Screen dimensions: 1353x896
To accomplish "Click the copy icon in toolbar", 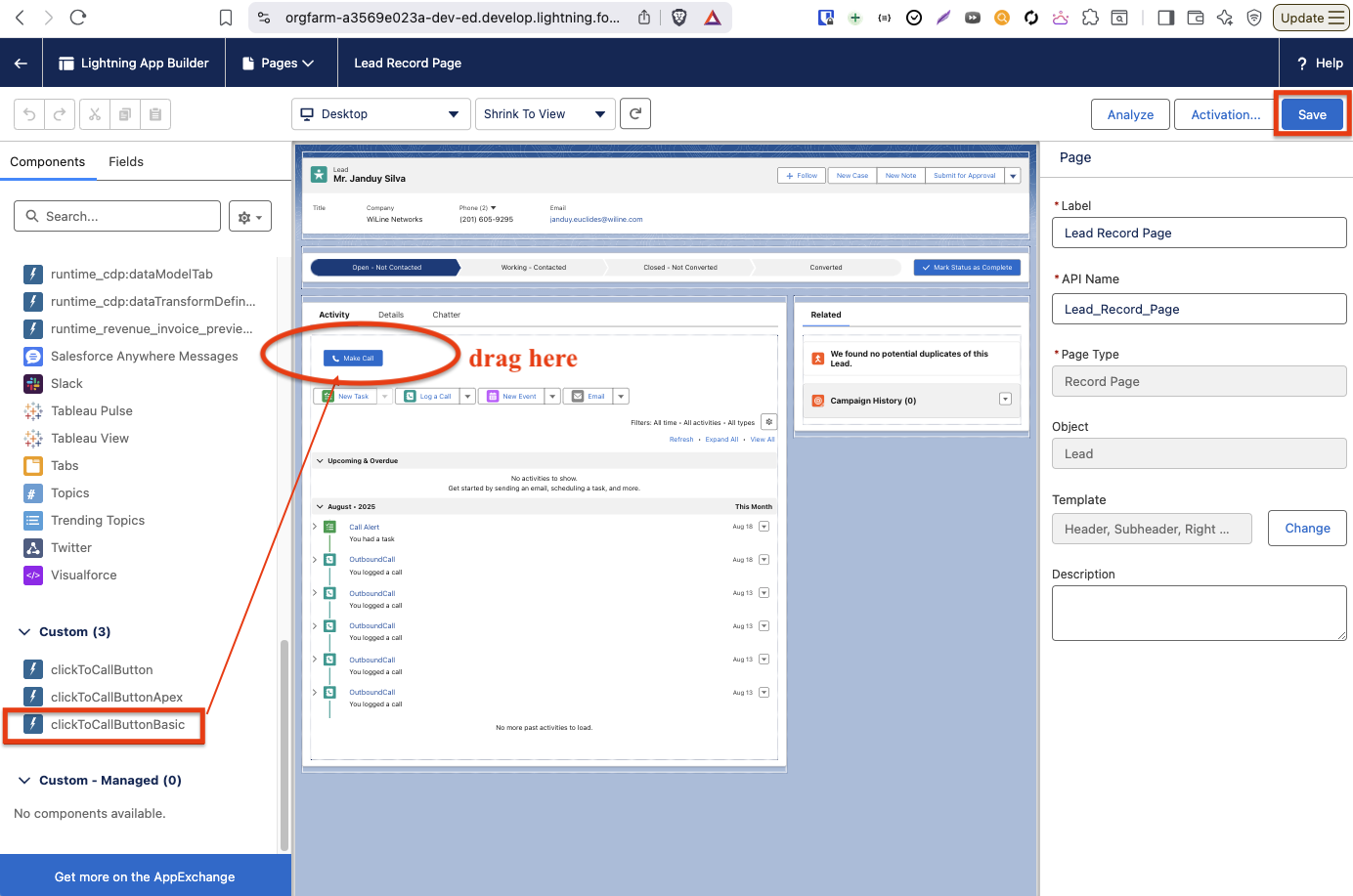I will pos(125,114).
